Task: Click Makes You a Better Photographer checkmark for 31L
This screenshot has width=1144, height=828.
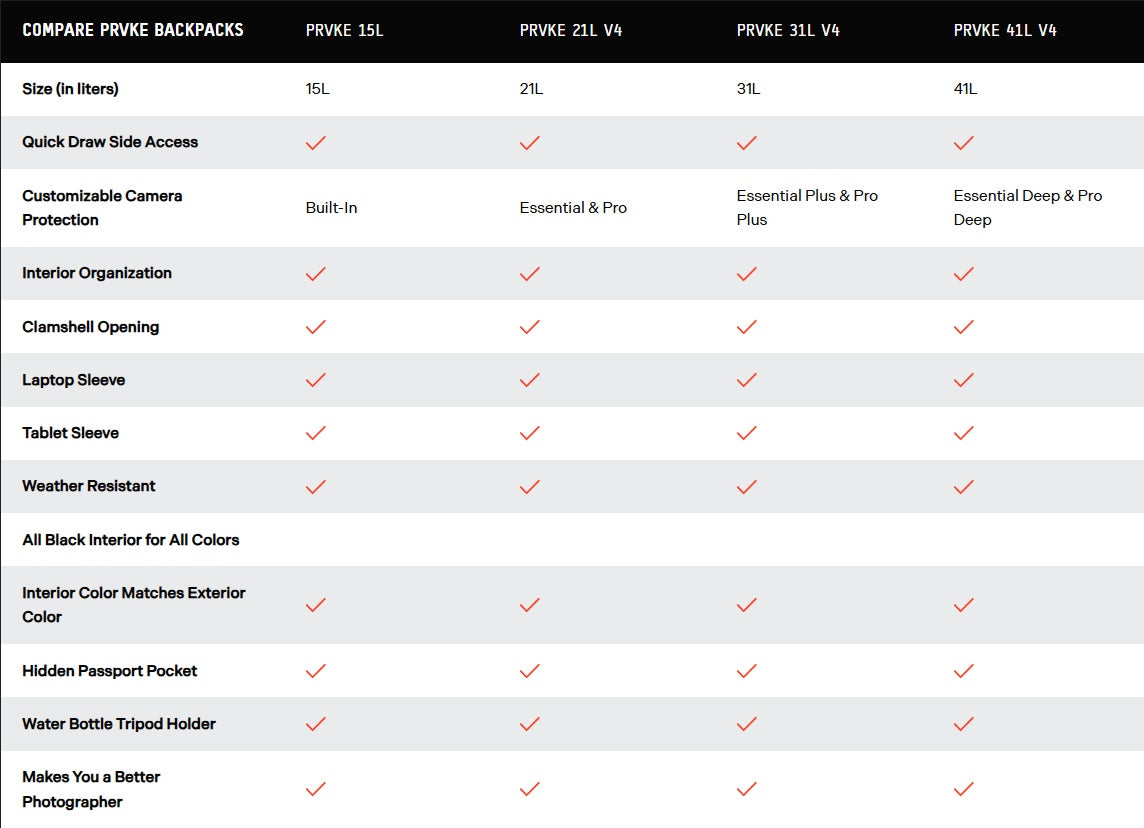Action: tap(746, 789)
